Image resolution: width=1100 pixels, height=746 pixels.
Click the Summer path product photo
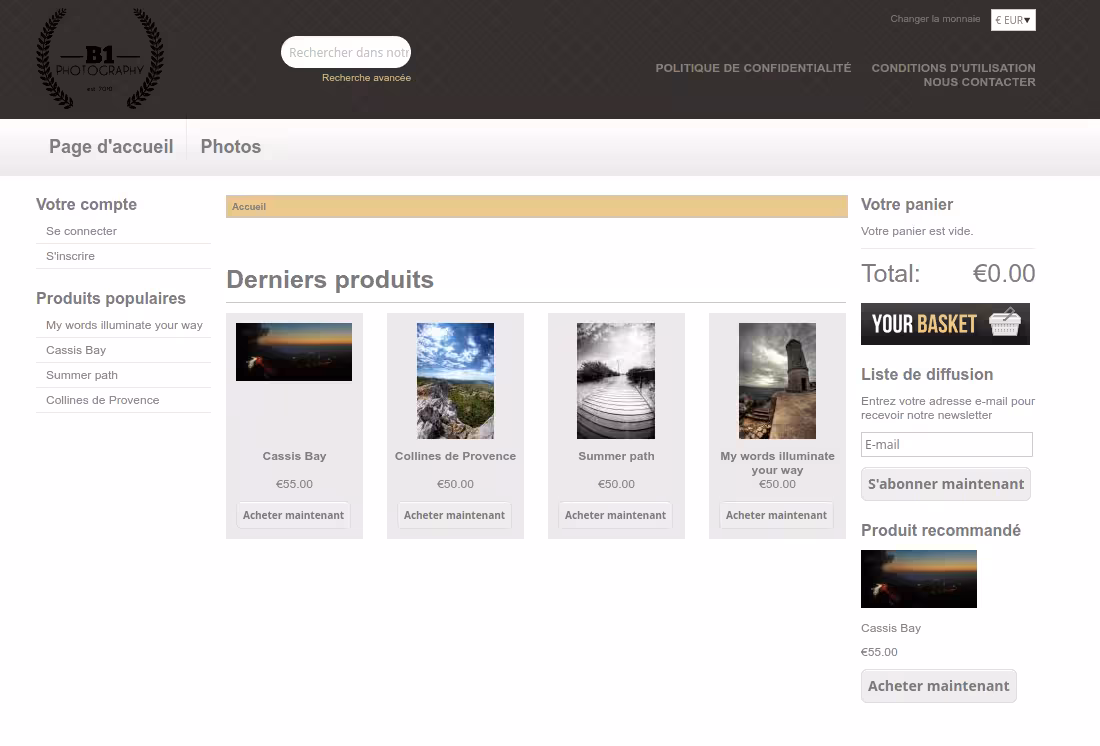[x=616, y=381]
